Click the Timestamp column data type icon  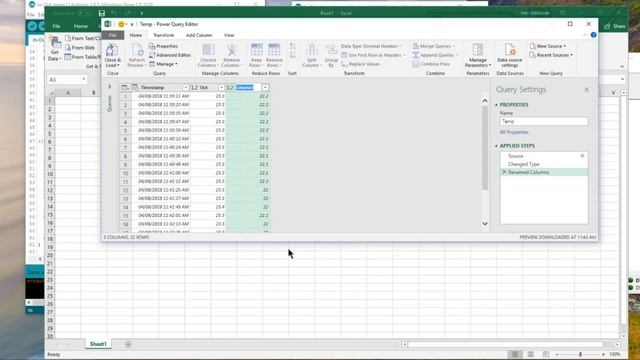[x=135, y=88]
